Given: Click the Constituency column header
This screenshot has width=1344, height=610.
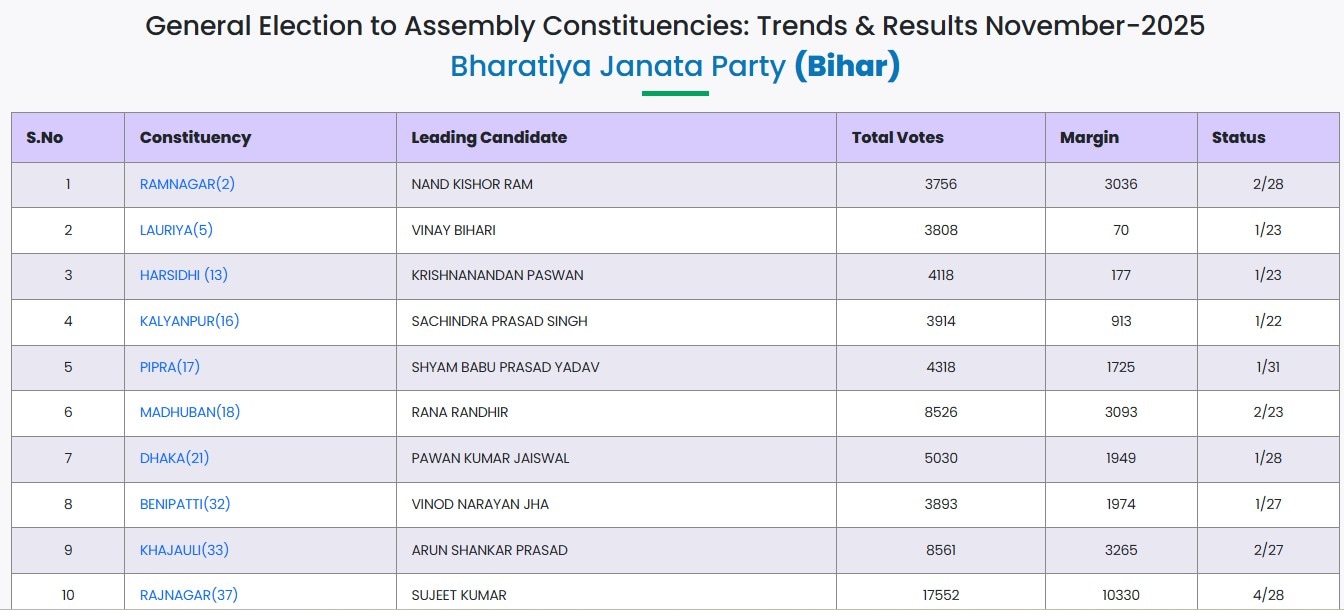Looking at the screenshot, I should 195,138.
